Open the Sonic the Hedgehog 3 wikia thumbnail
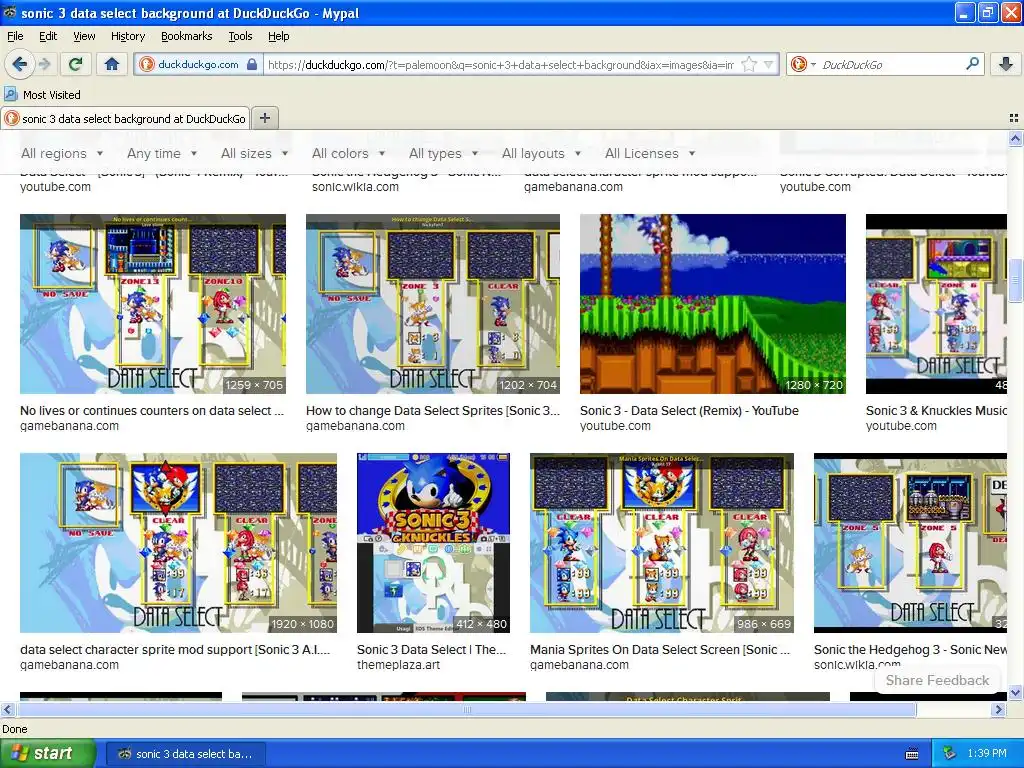The image size is (1024, 768). 910,543
